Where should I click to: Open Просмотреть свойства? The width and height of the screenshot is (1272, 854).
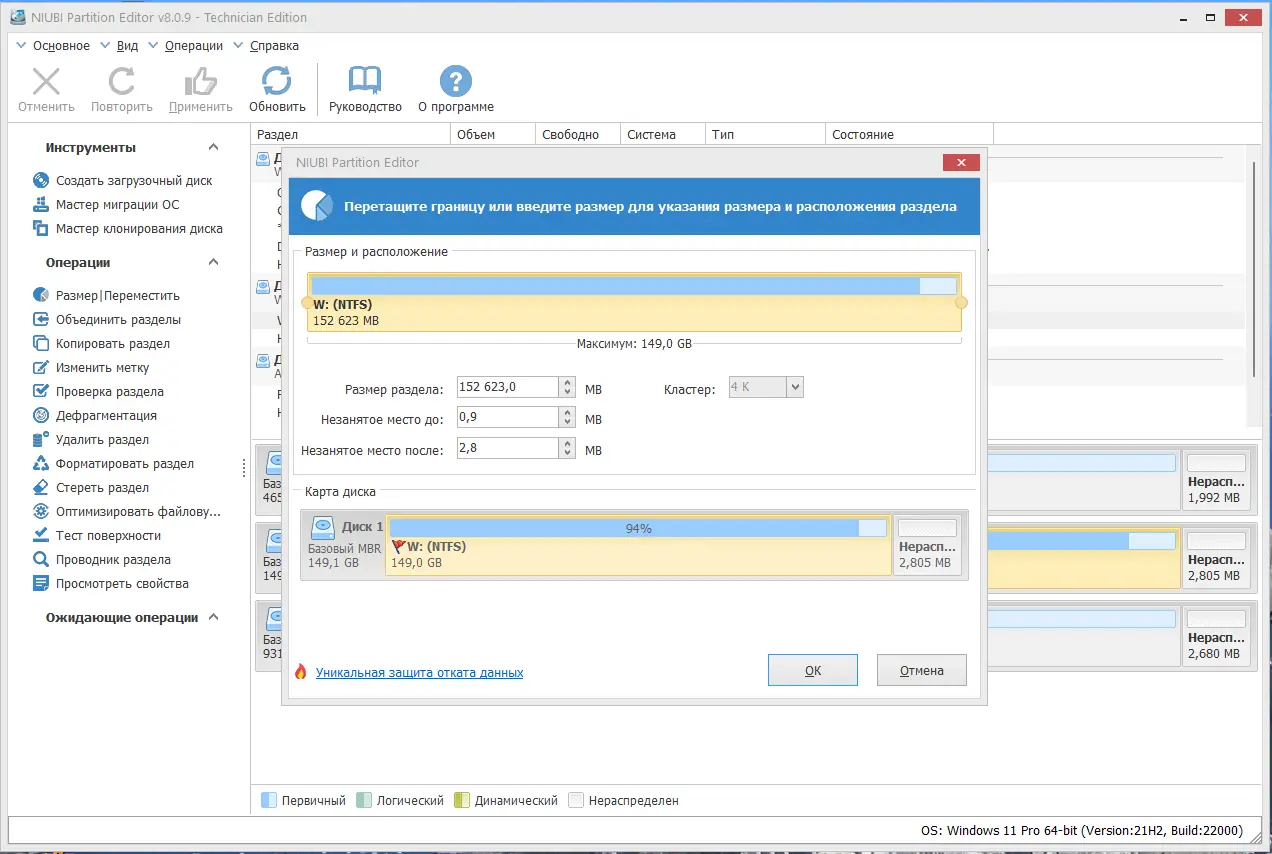click(x=122, y=584)
